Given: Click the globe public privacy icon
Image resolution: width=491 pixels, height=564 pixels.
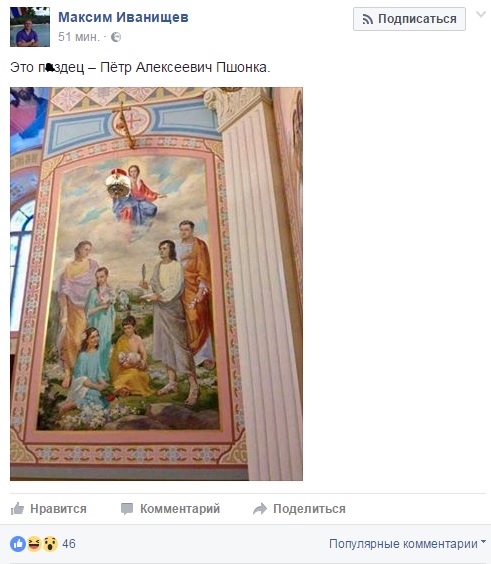Looking at the screenshot, I should 116,37.
